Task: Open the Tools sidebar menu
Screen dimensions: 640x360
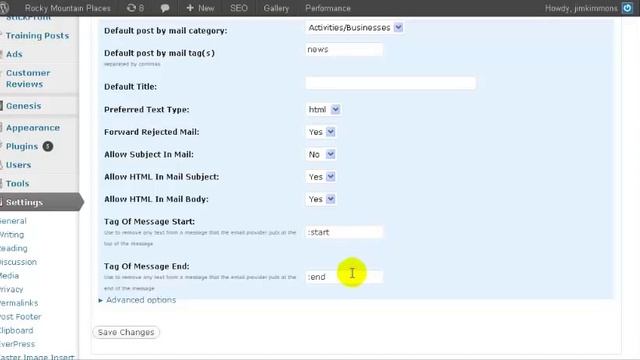Action: (x=18, y=184)
